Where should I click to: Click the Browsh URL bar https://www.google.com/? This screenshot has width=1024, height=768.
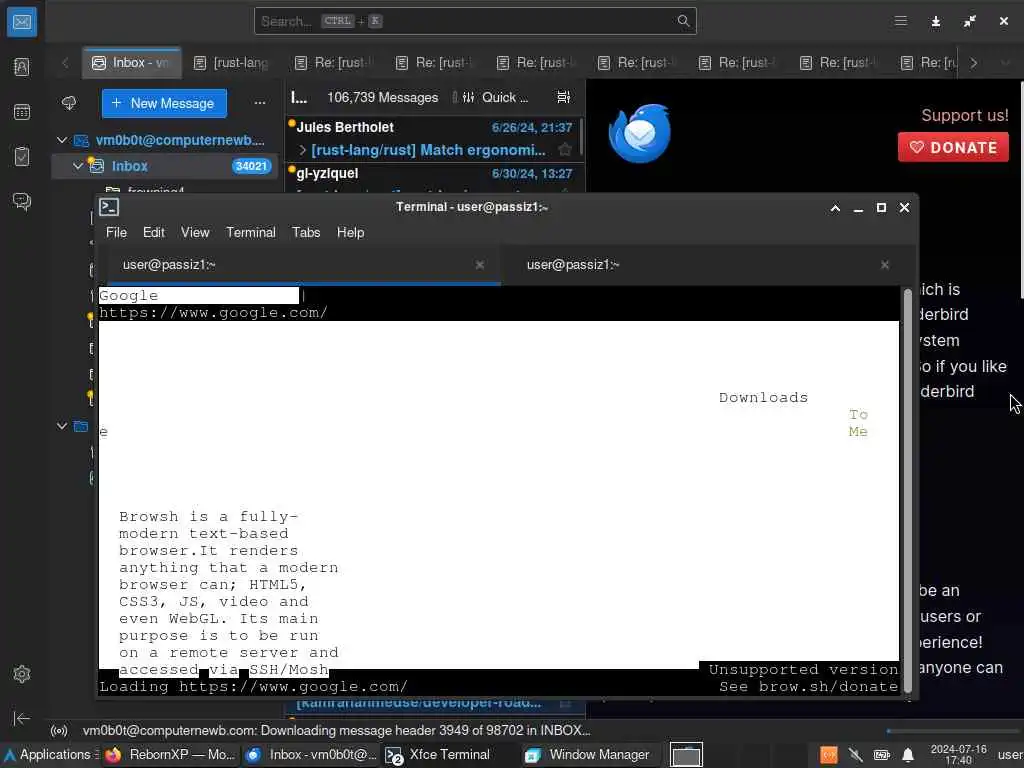(x=213, y=313)
